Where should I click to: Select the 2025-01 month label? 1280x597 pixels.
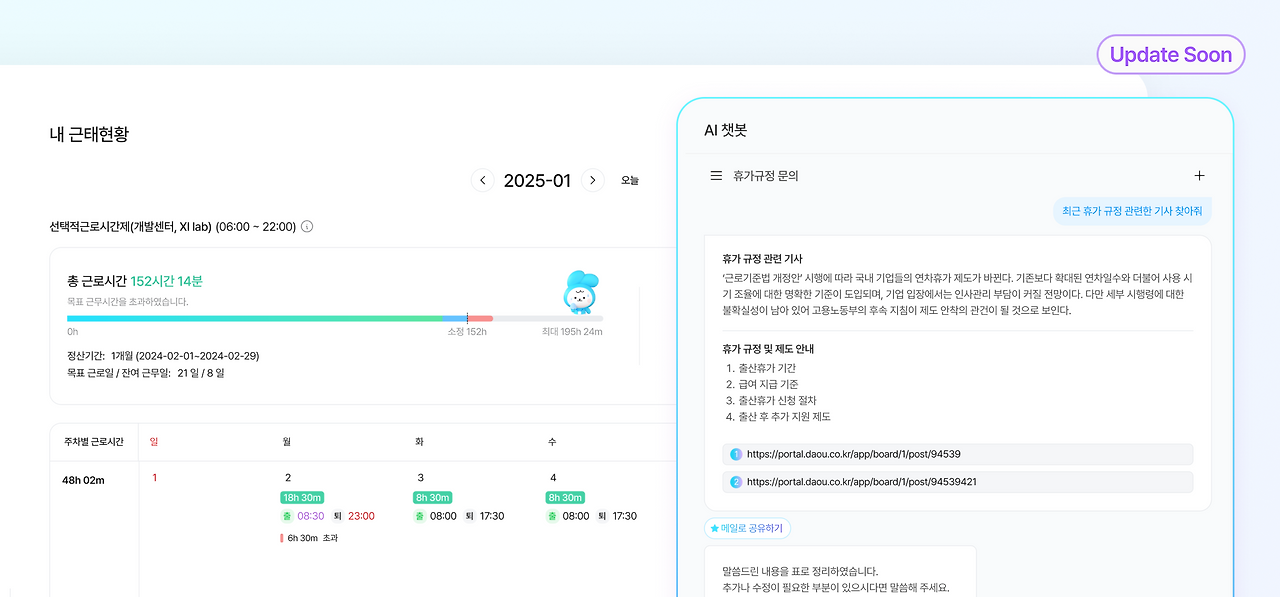[x=537, y=181]
